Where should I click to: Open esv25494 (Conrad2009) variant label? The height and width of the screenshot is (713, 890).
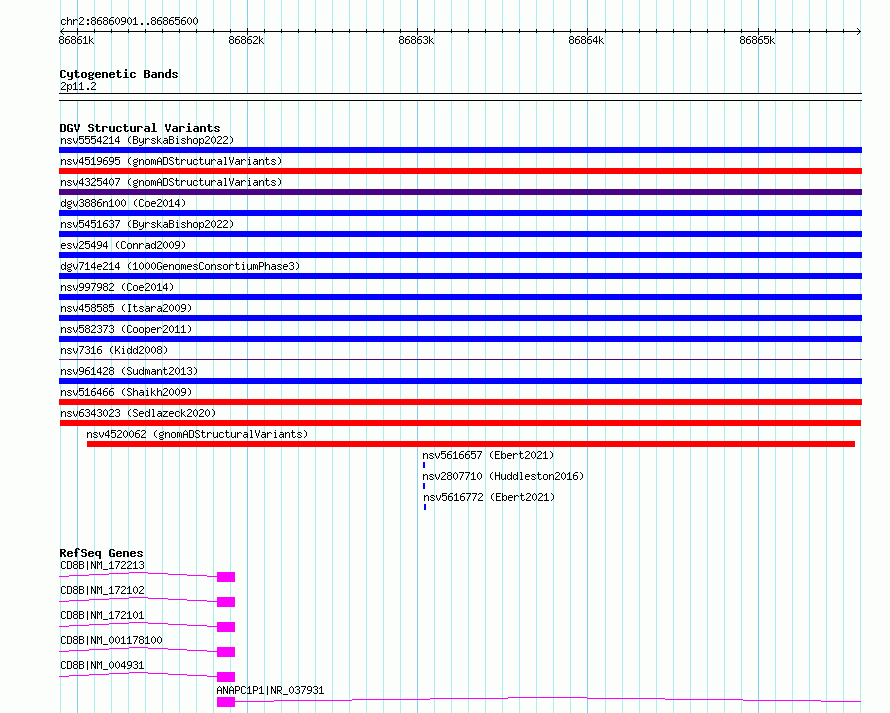tap(123, 245)
